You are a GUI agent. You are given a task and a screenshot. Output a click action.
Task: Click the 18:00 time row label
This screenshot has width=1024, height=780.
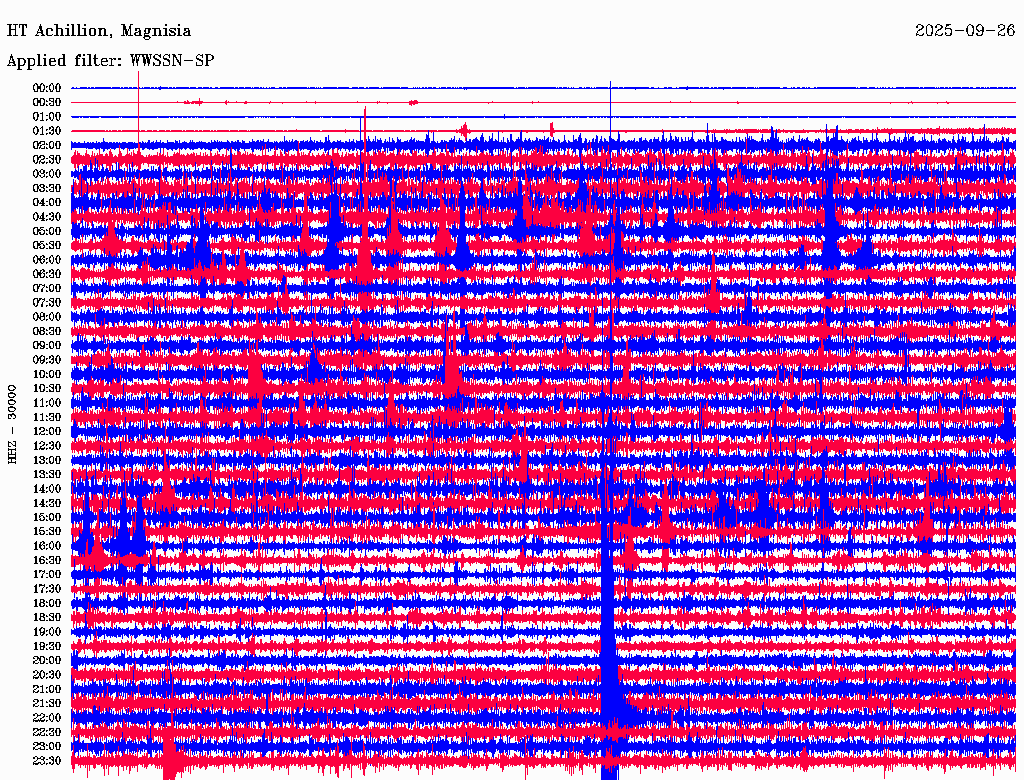coord(47,603)
